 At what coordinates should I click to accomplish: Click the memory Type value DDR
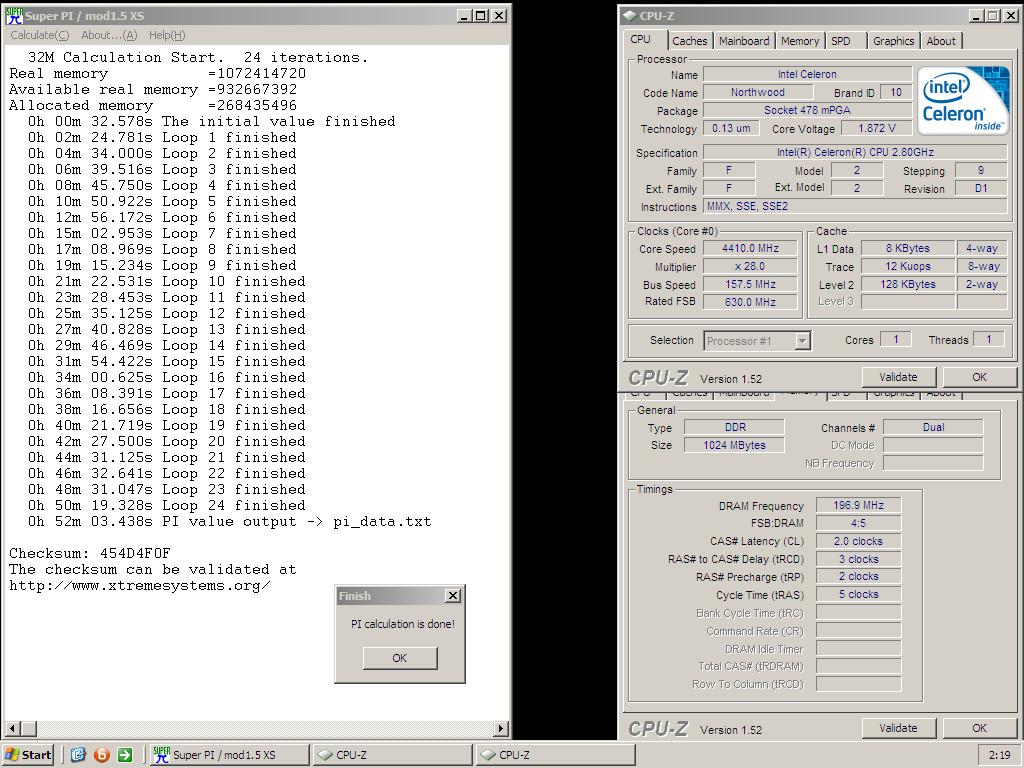click(x=735, y=427)
